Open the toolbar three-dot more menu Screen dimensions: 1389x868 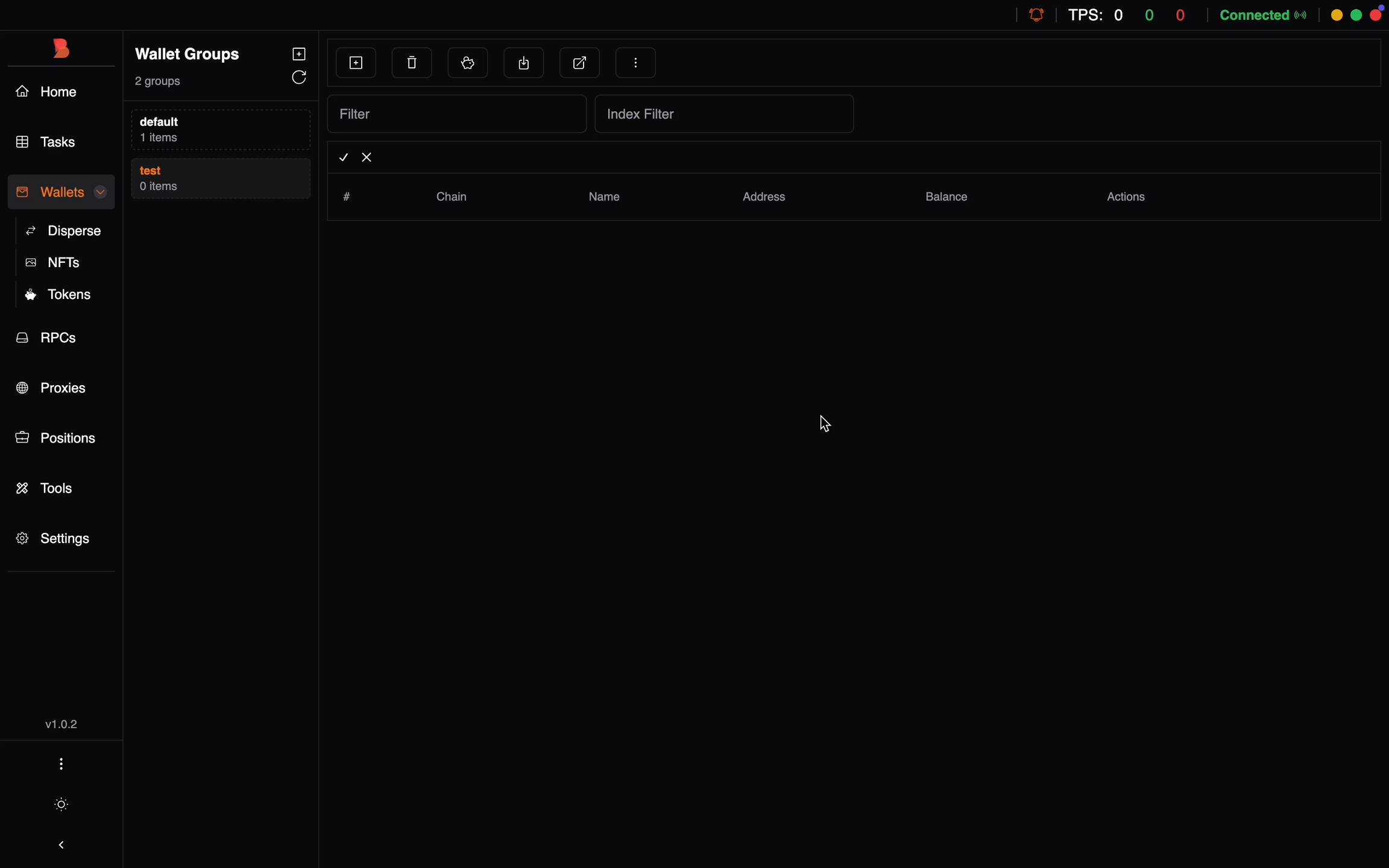point(635,63)
